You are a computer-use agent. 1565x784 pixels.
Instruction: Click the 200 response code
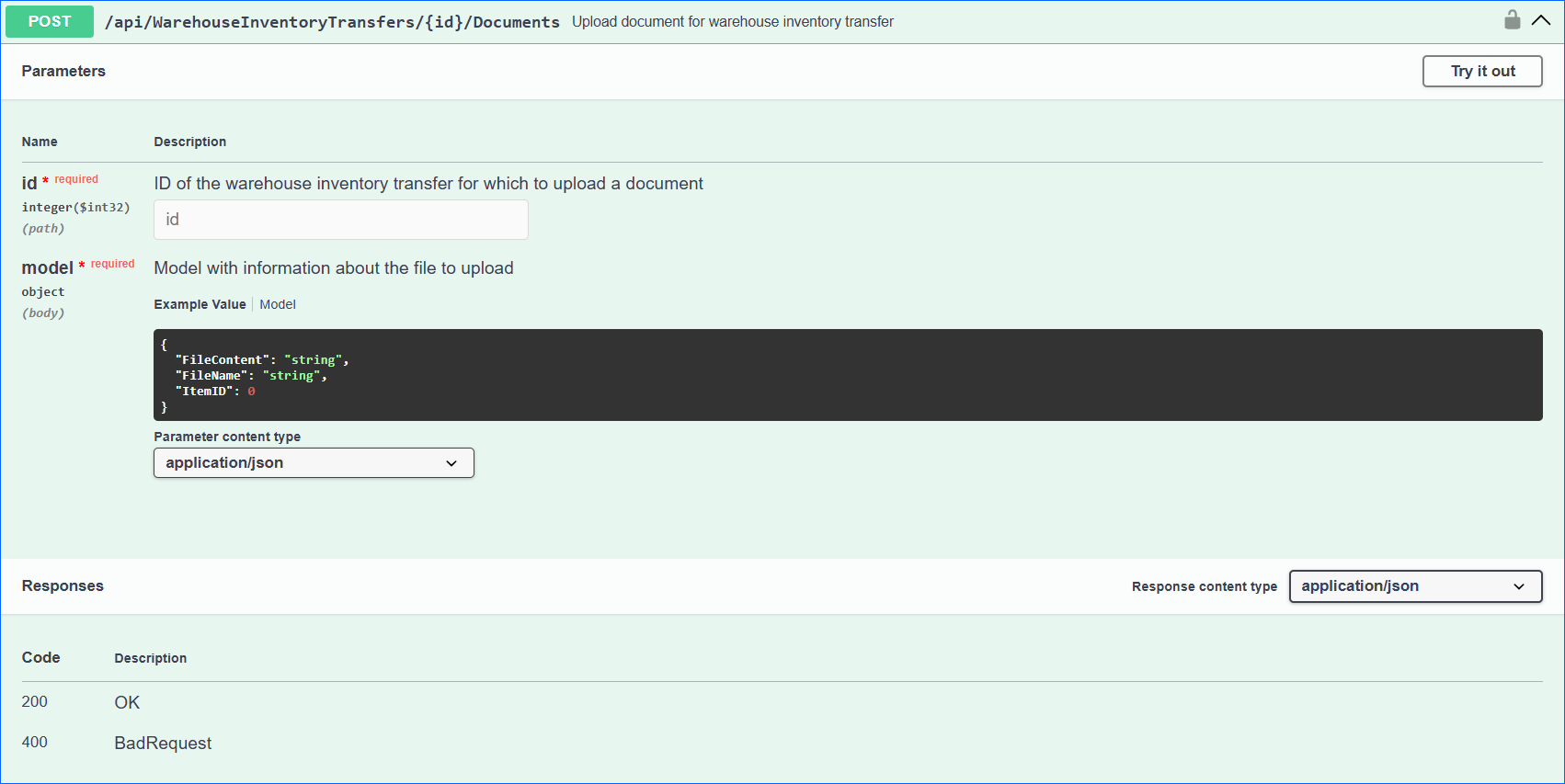pyautogui.click(x=35, y=702)
